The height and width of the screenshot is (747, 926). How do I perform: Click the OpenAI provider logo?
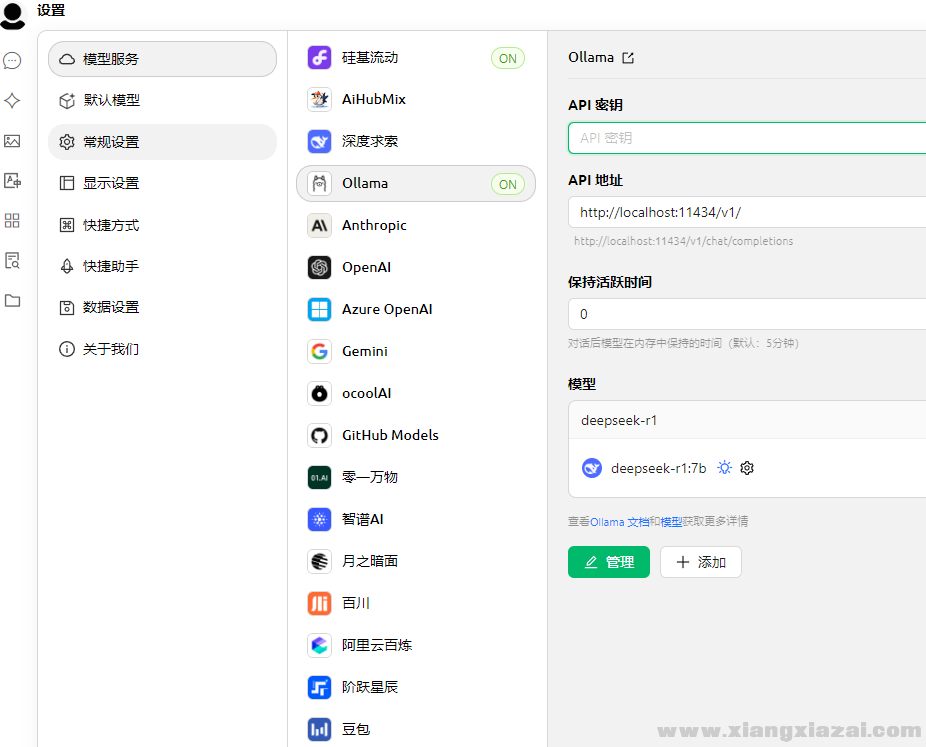click(319, 268)
